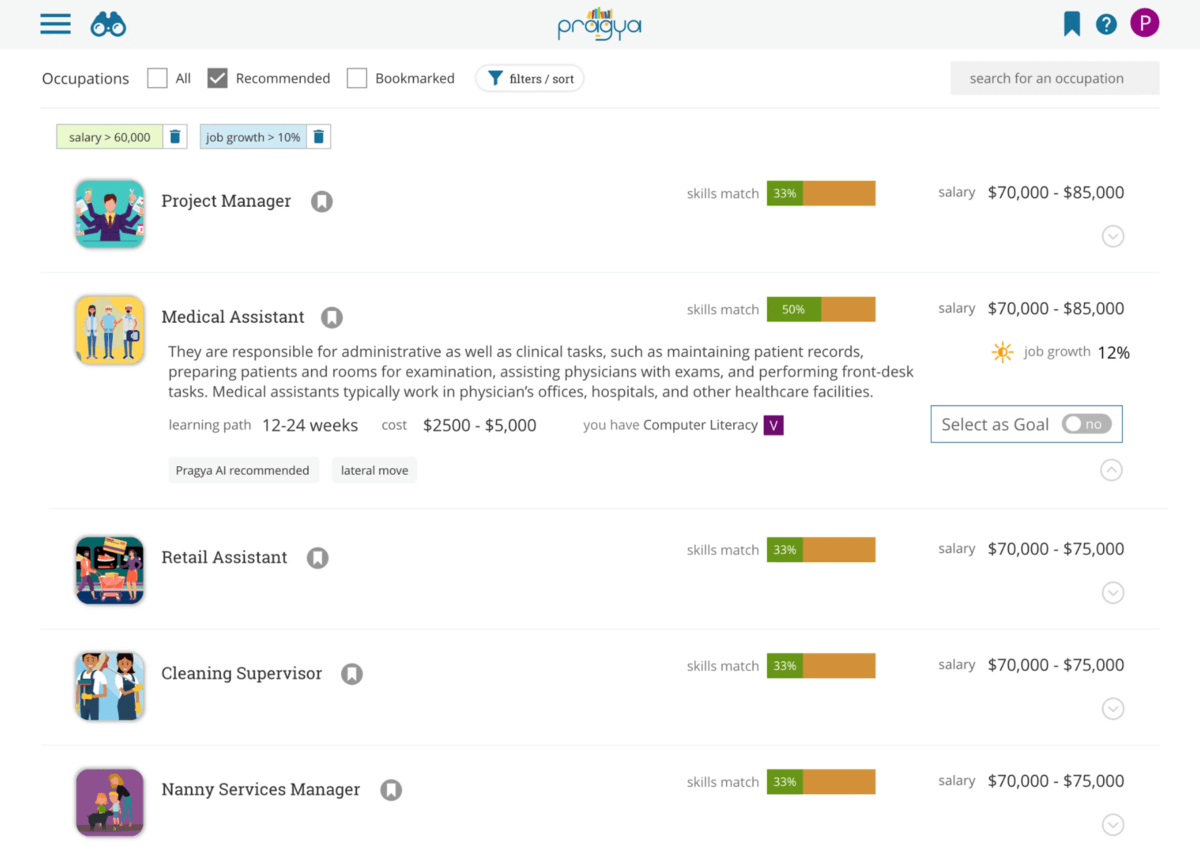Screen dimensions: 1200x849
Task: Open the hamburger menu
Action: pyautogui.click(x=55, y=24)
